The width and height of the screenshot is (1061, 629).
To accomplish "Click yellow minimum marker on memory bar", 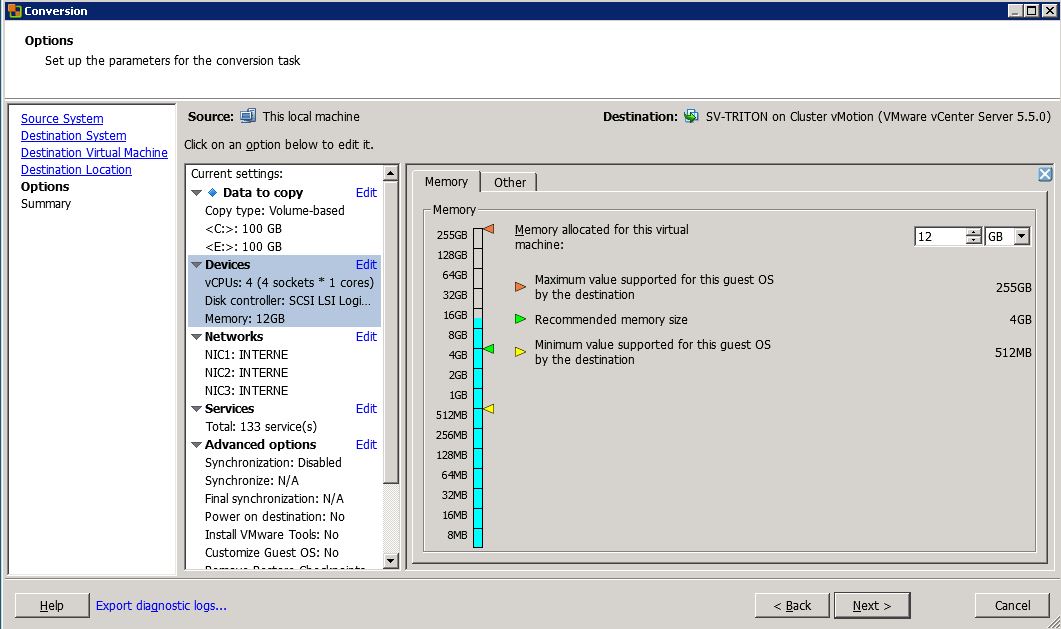I will pos(489,409).
